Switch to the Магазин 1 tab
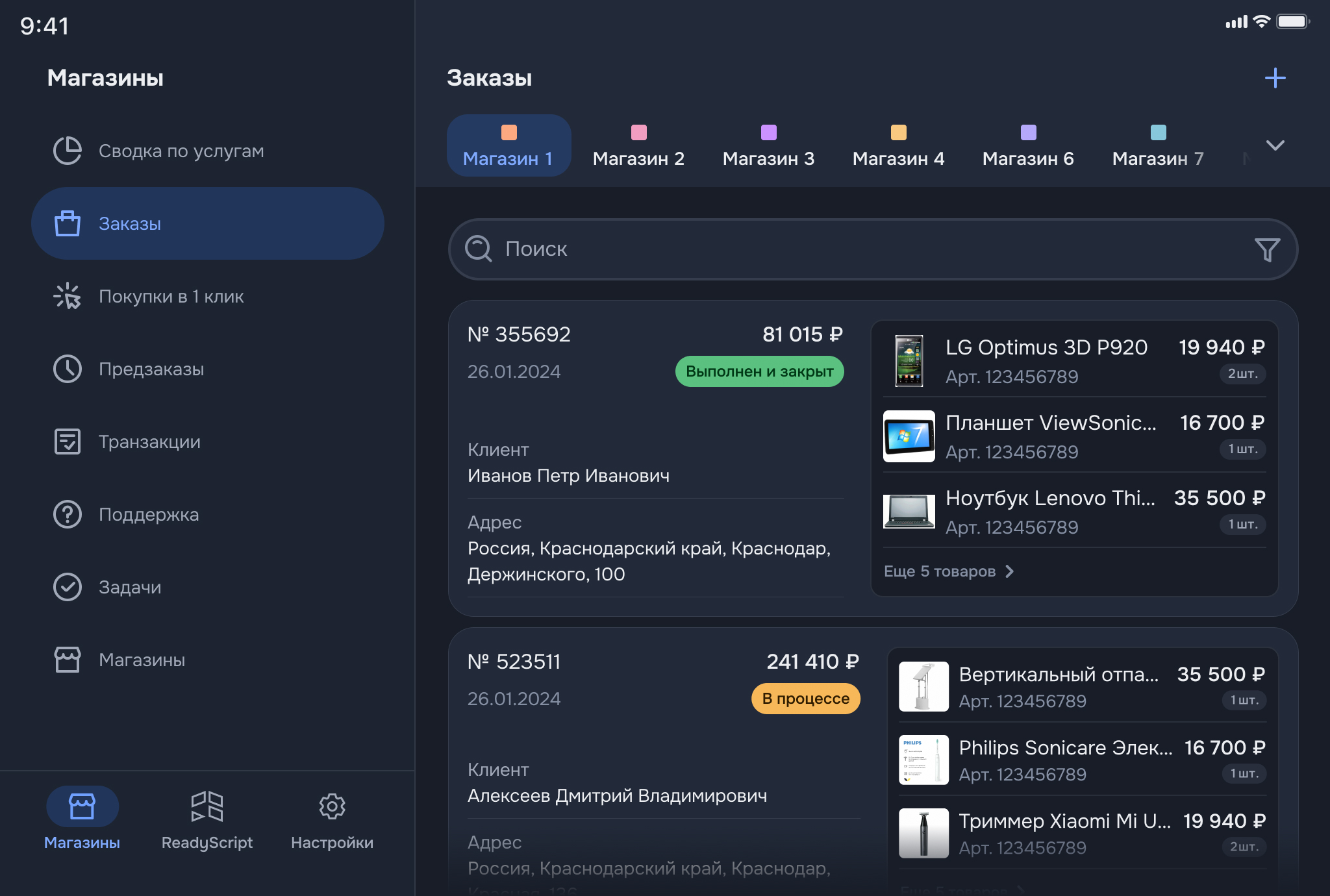 coord(508,145)
